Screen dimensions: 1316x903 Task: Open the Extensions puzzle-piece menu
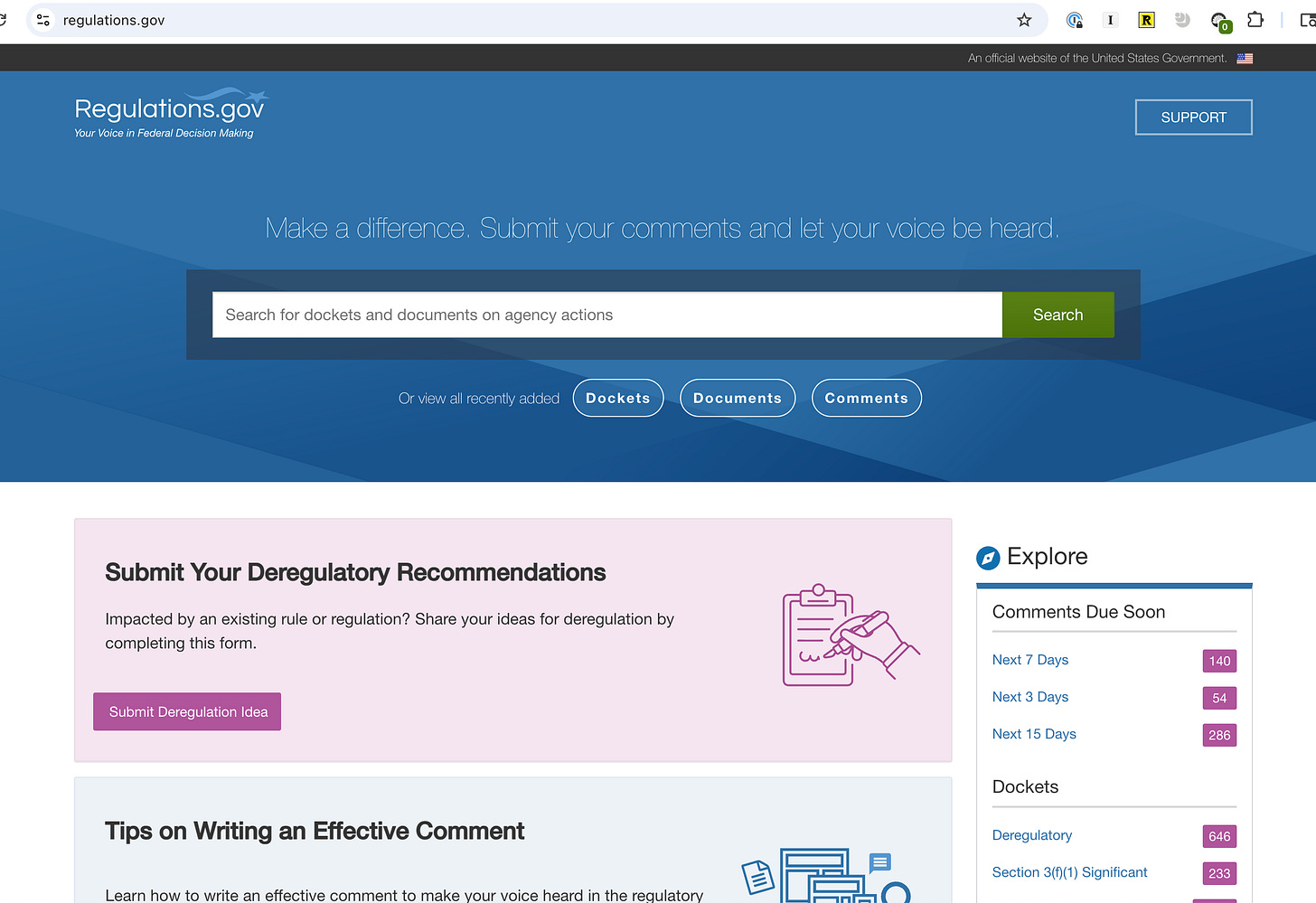pos(1255,20)
